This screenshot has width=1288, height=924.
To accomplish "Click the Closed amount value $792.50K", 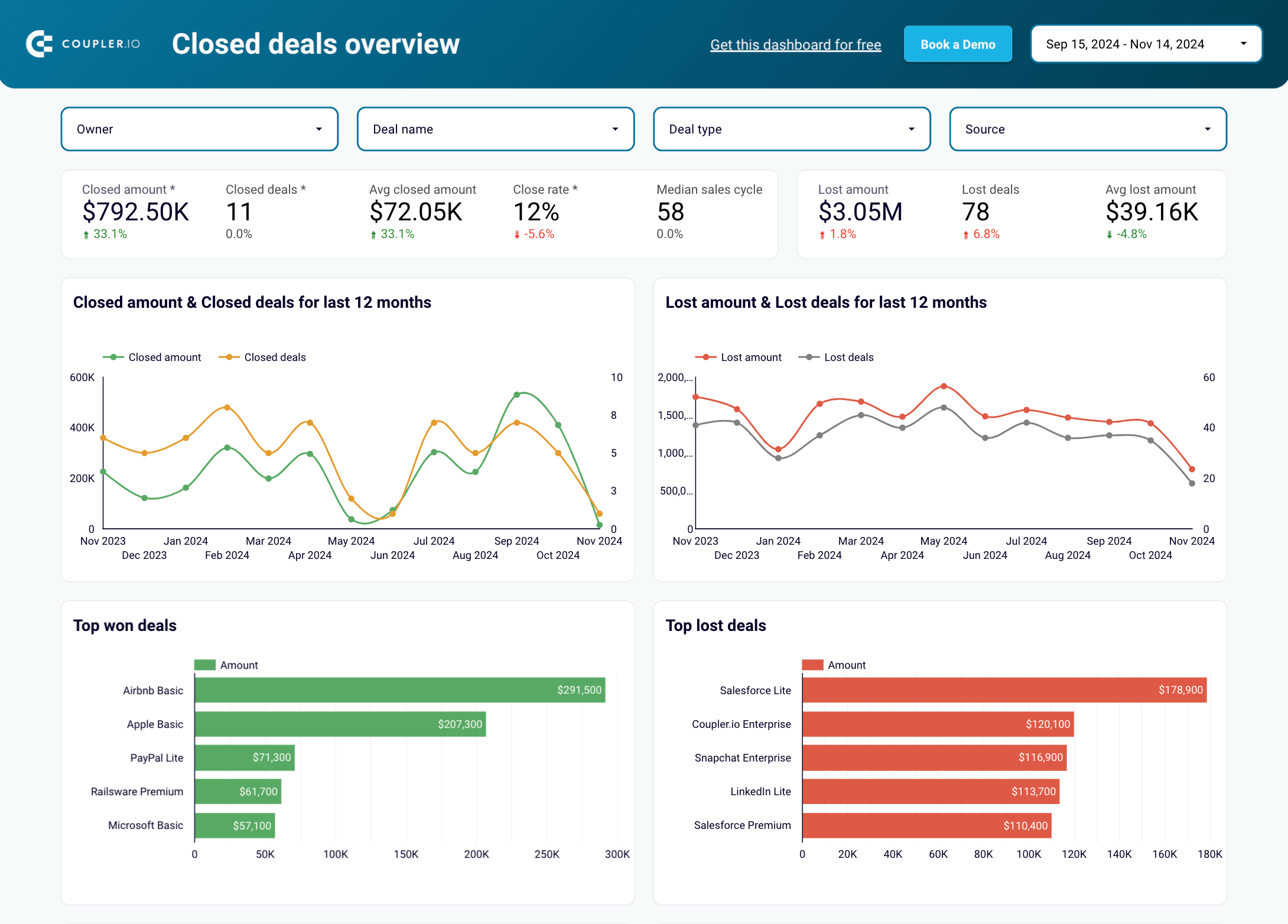I will [135, 212].
